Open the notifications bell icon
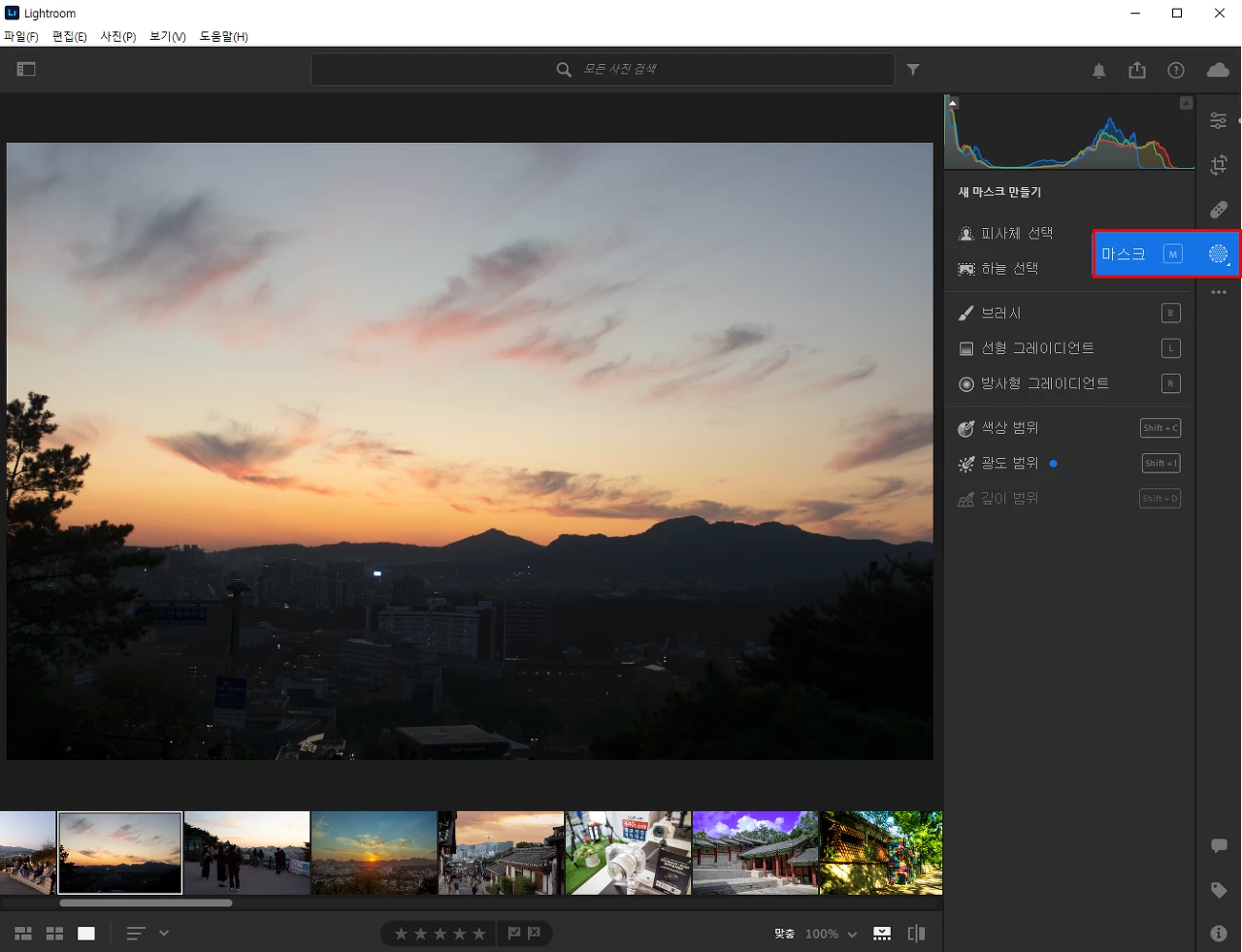This screenshot has height=952, width=1242. [1099, 71]
